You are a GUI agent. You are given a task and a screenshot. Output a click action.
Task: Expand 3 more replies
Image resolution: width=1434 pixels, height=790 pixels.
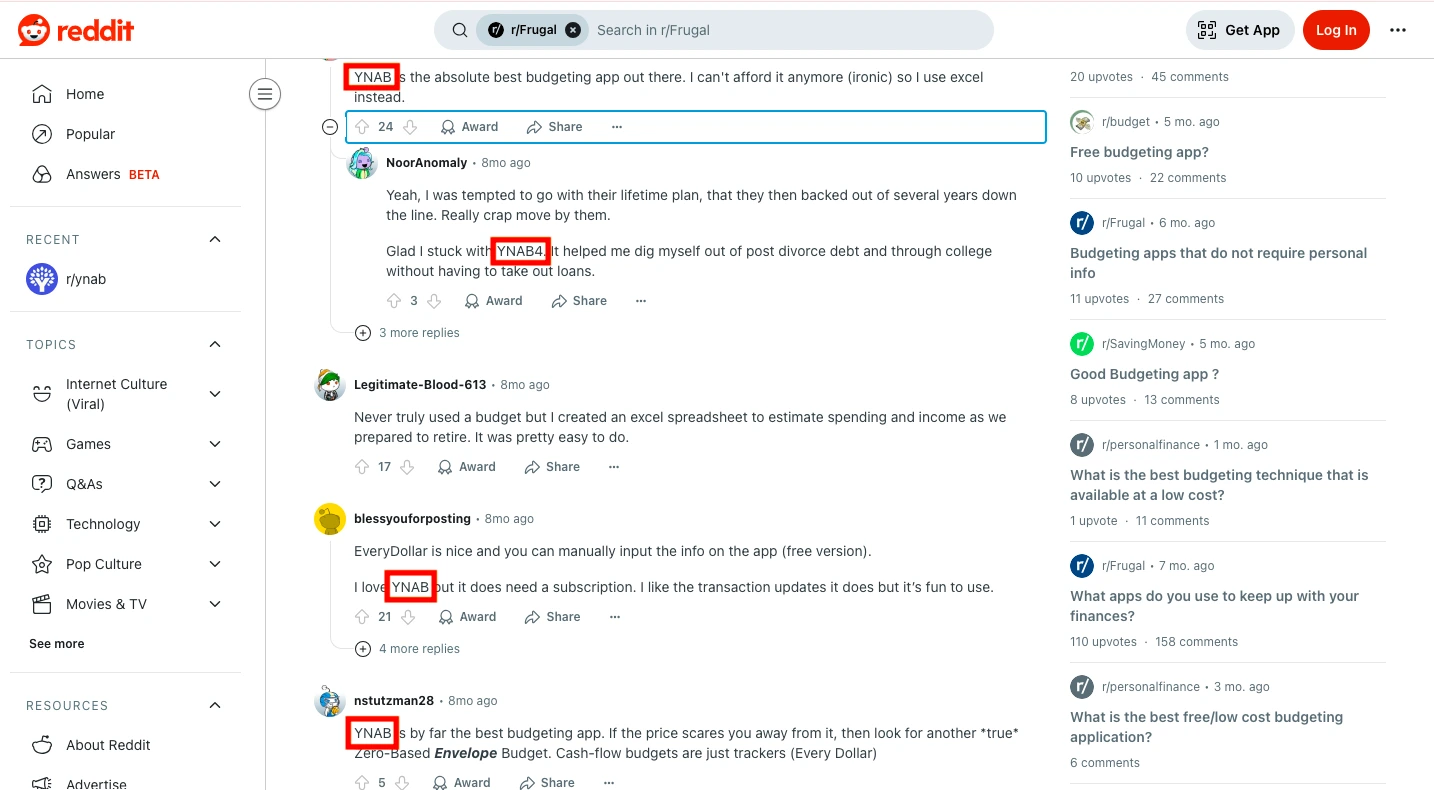pyautogui.click(x=408, y=333)
